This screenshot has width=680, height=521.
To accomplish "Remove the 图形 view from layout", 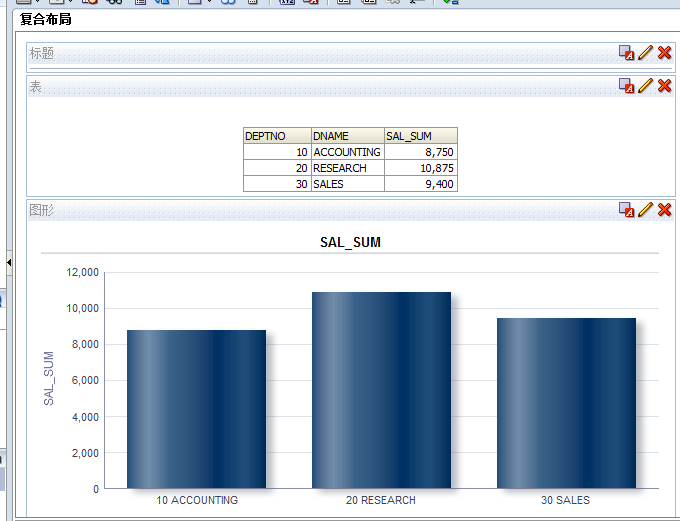I will click(664, 209).
